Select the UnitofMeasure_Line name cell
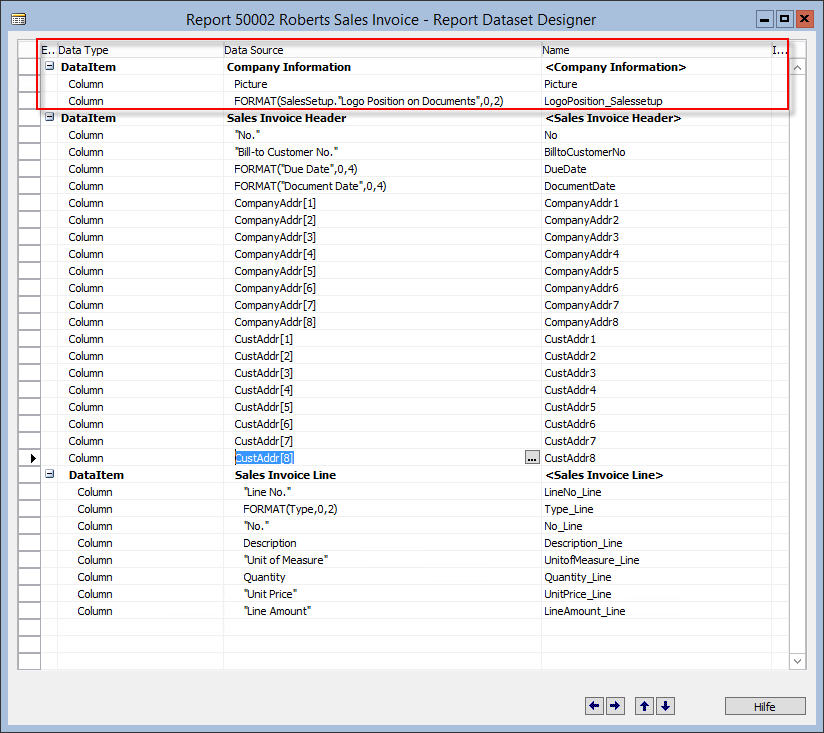 (656, 560)
